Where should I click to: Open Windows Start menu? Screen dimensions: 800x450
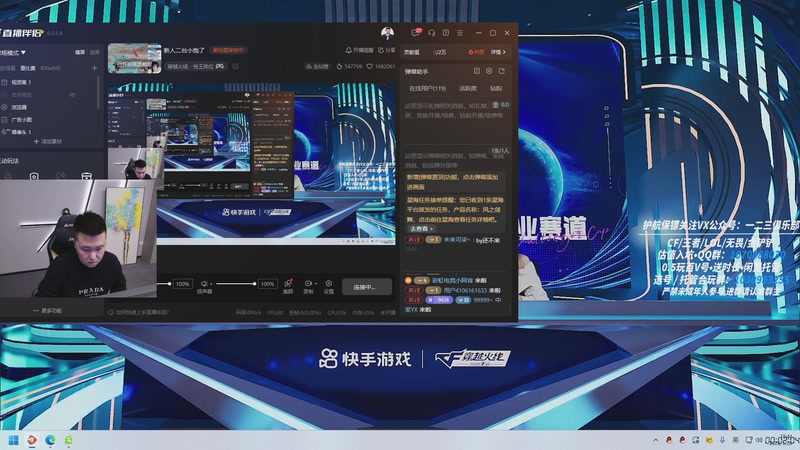14,440
